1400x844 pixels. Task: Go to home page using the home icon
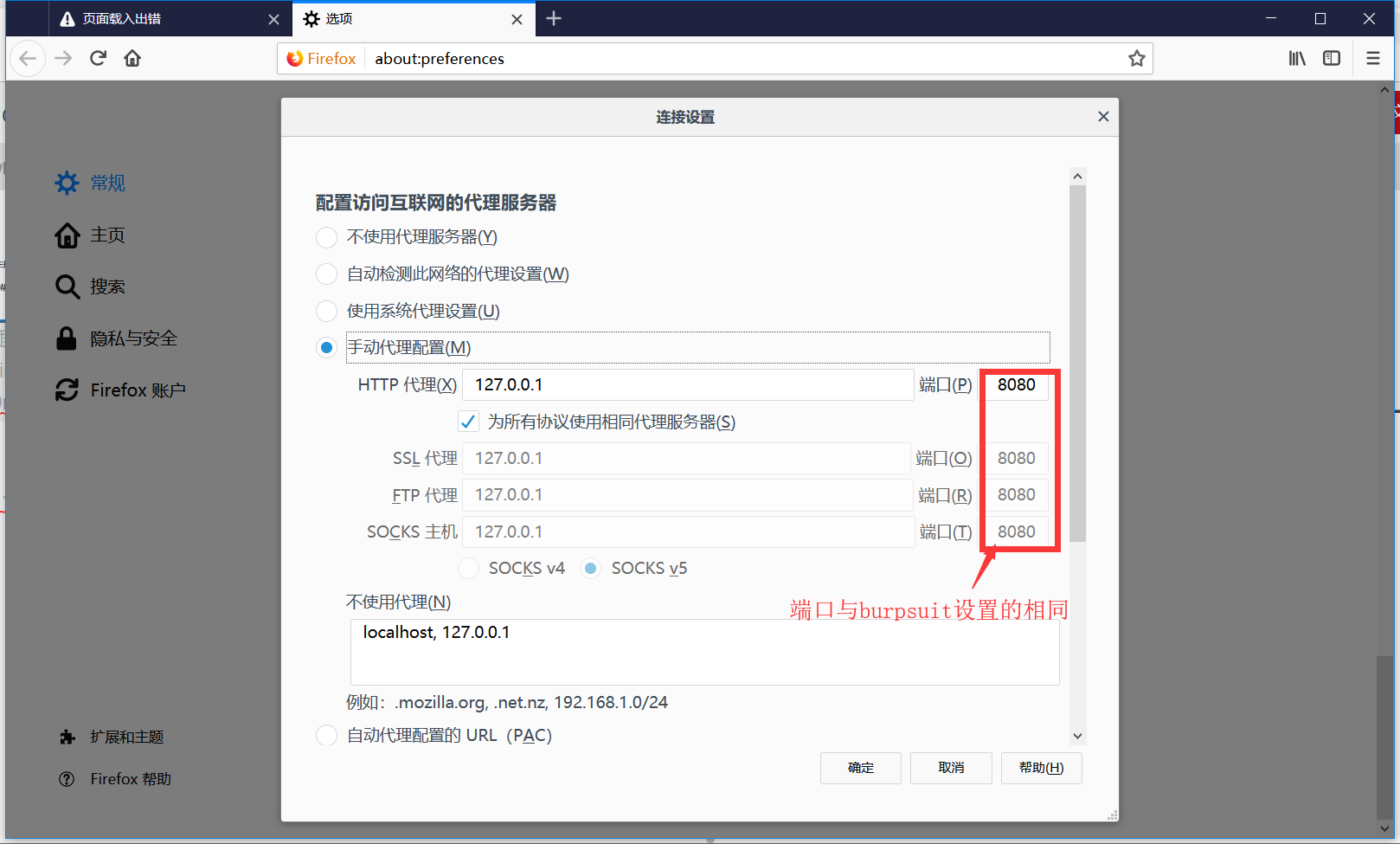[132, 57]
